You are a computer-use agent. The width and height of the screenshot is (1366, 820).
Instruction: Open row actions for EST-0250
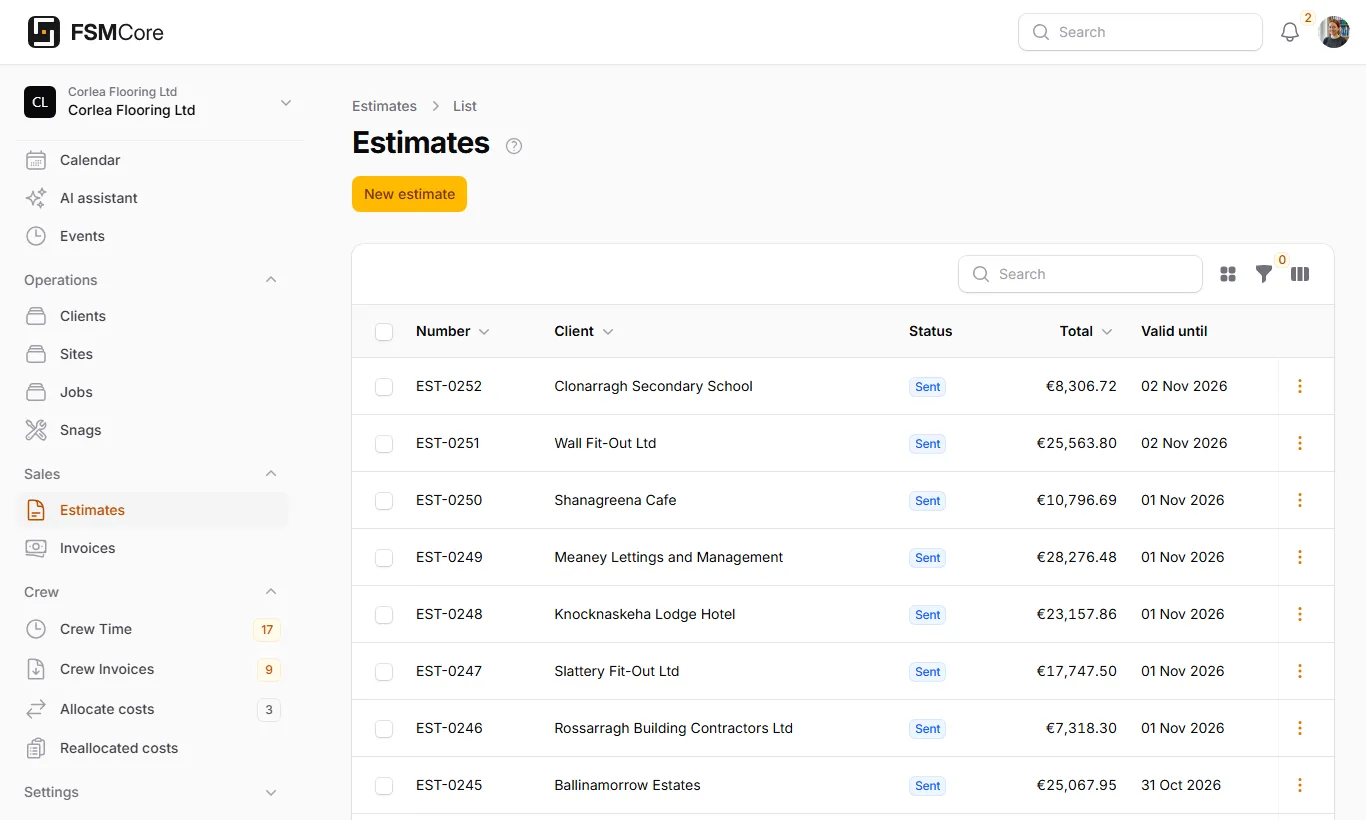[1300, 500]
